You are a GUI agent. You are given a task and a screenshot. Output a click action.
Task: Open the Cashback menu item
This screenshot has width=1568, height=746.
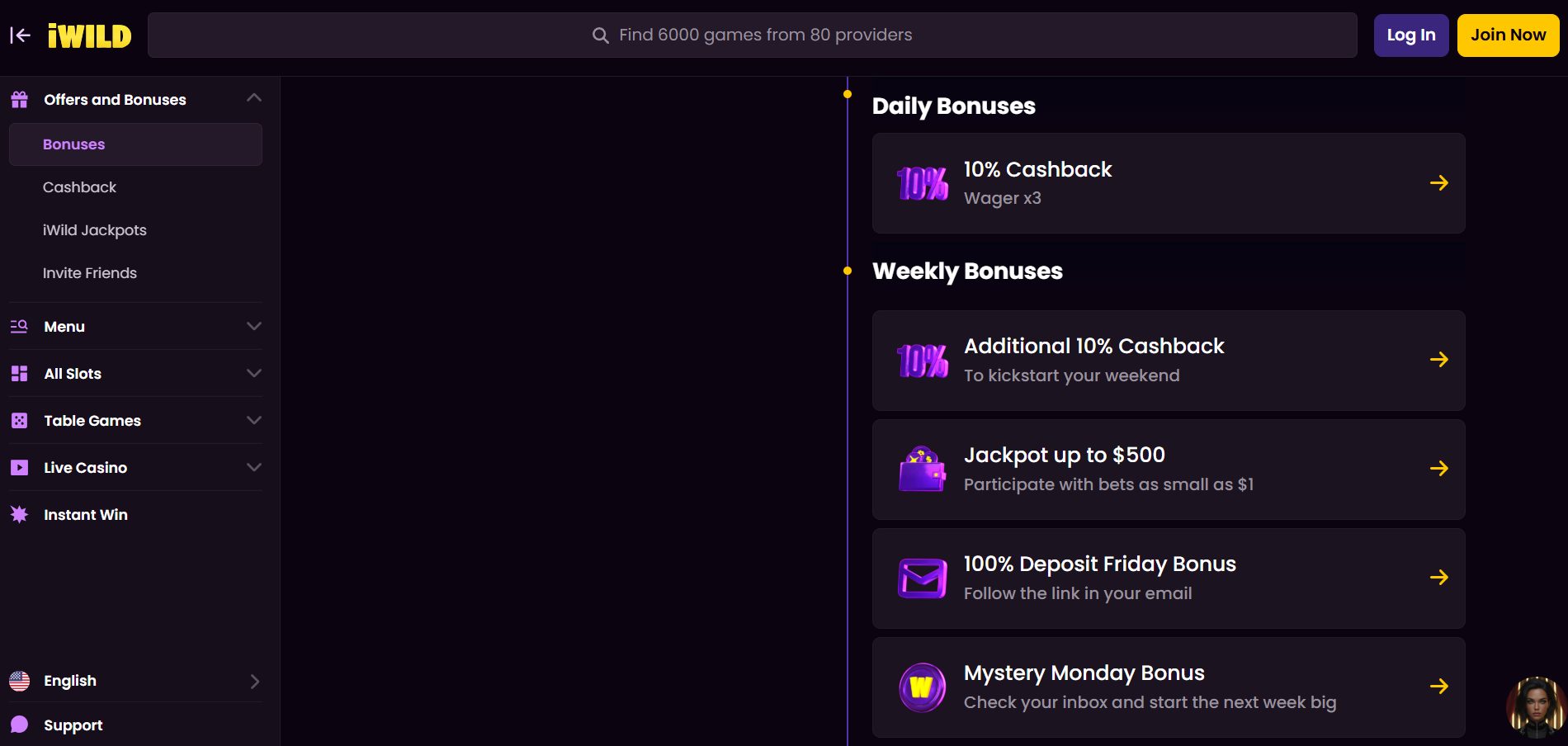79,187
